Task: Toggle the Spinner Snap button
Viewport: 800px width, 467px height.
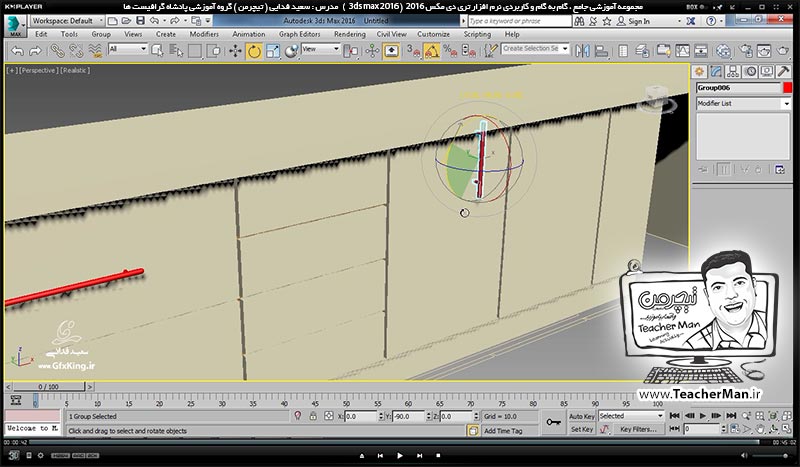Action: pyautogui.click(x=468, y=51)
